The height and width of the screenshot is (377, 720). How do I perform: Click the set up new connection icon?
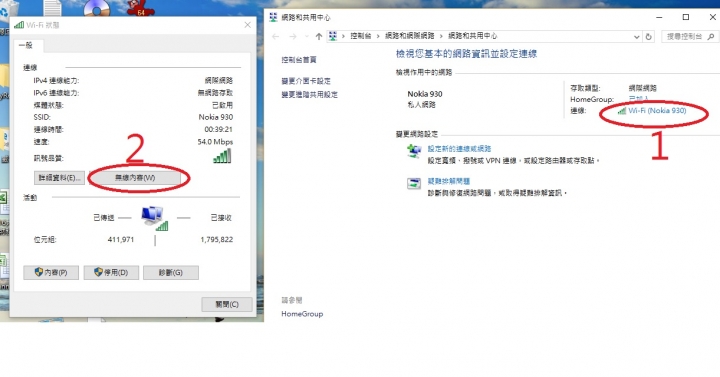coord(414,151)
